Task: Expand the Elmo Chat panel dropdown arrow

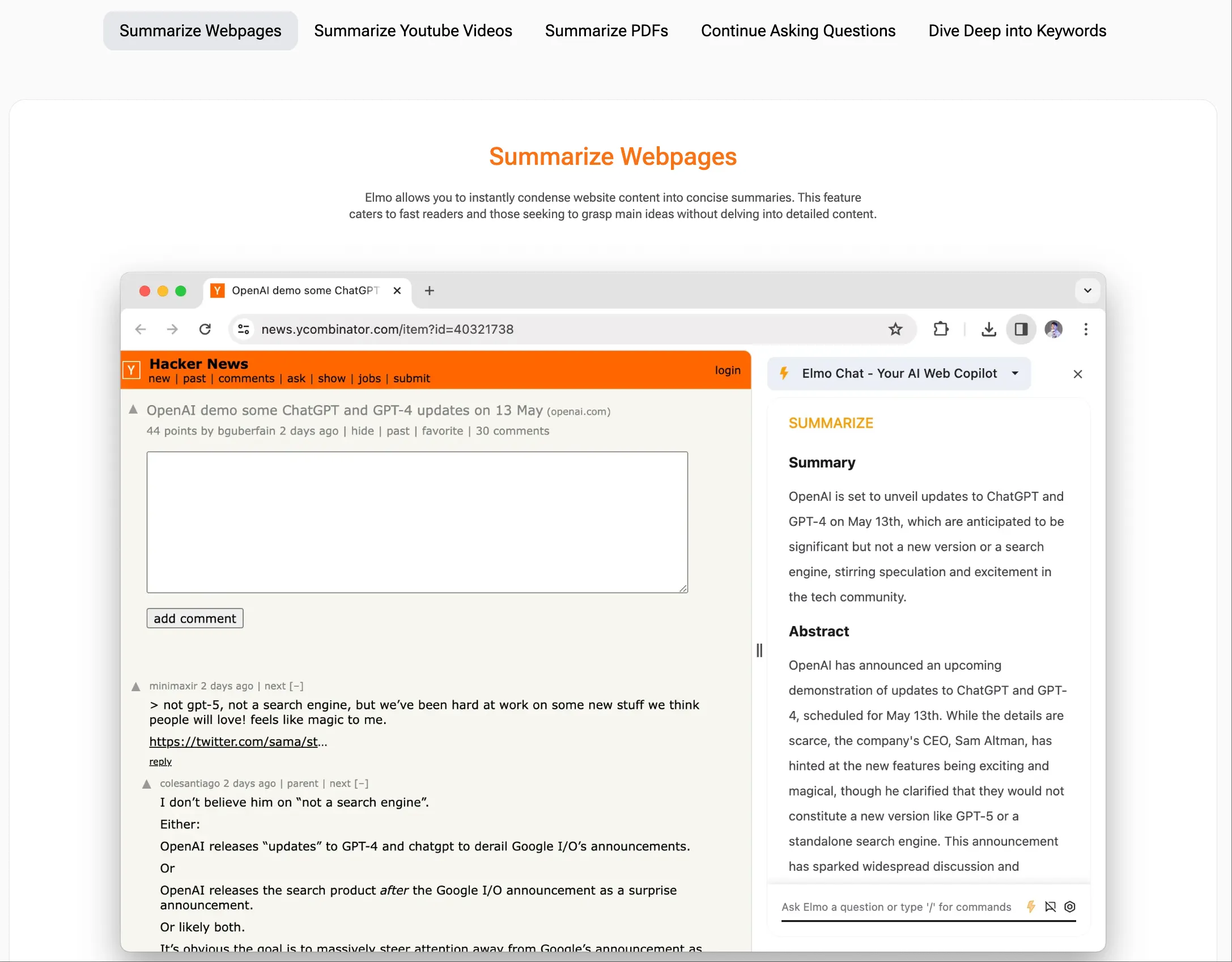Action: [x=1015, y=373]
